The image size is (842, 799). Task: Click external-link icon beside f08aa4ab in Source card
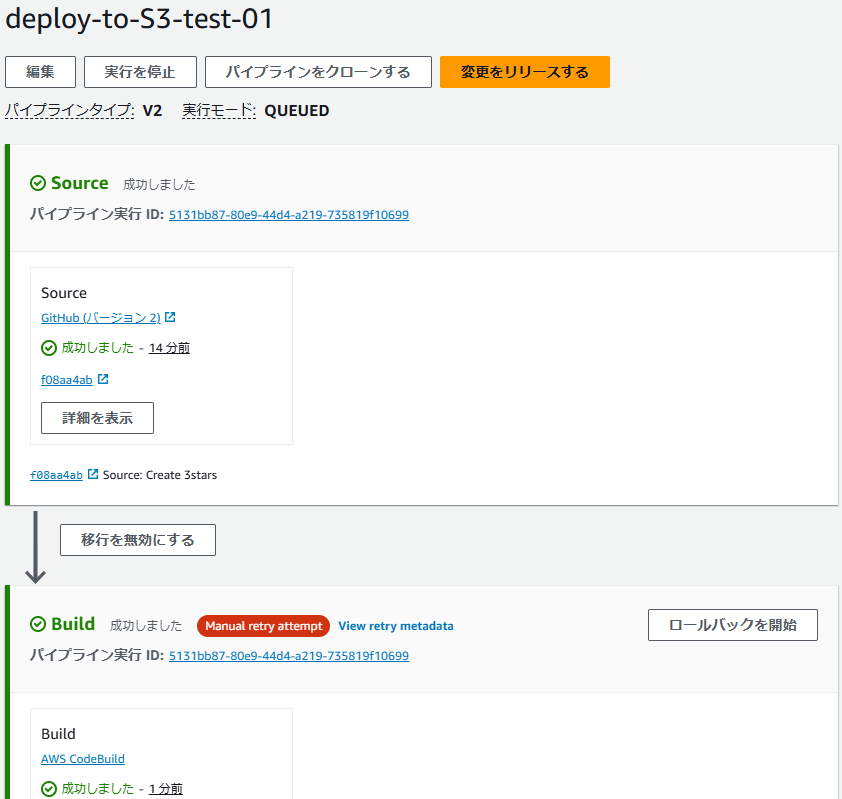tap(103, 379)
